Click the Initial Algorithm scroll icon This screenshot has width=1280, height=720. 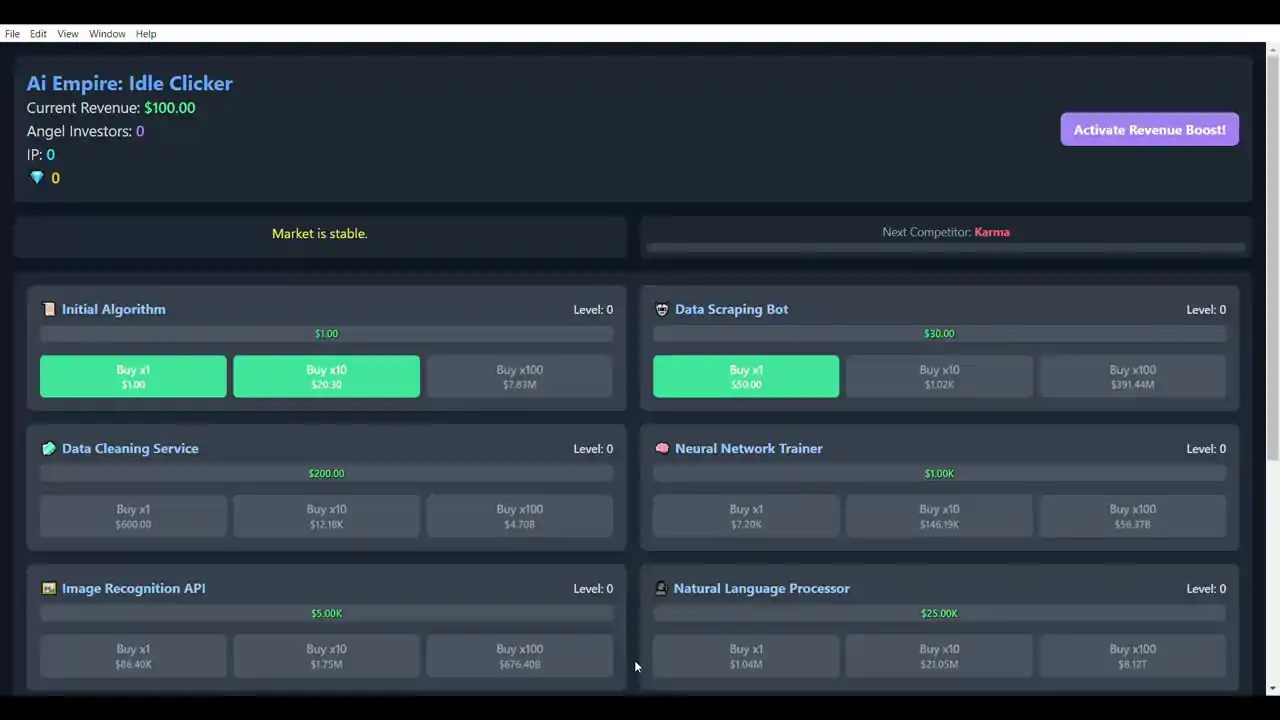point(48,309)
